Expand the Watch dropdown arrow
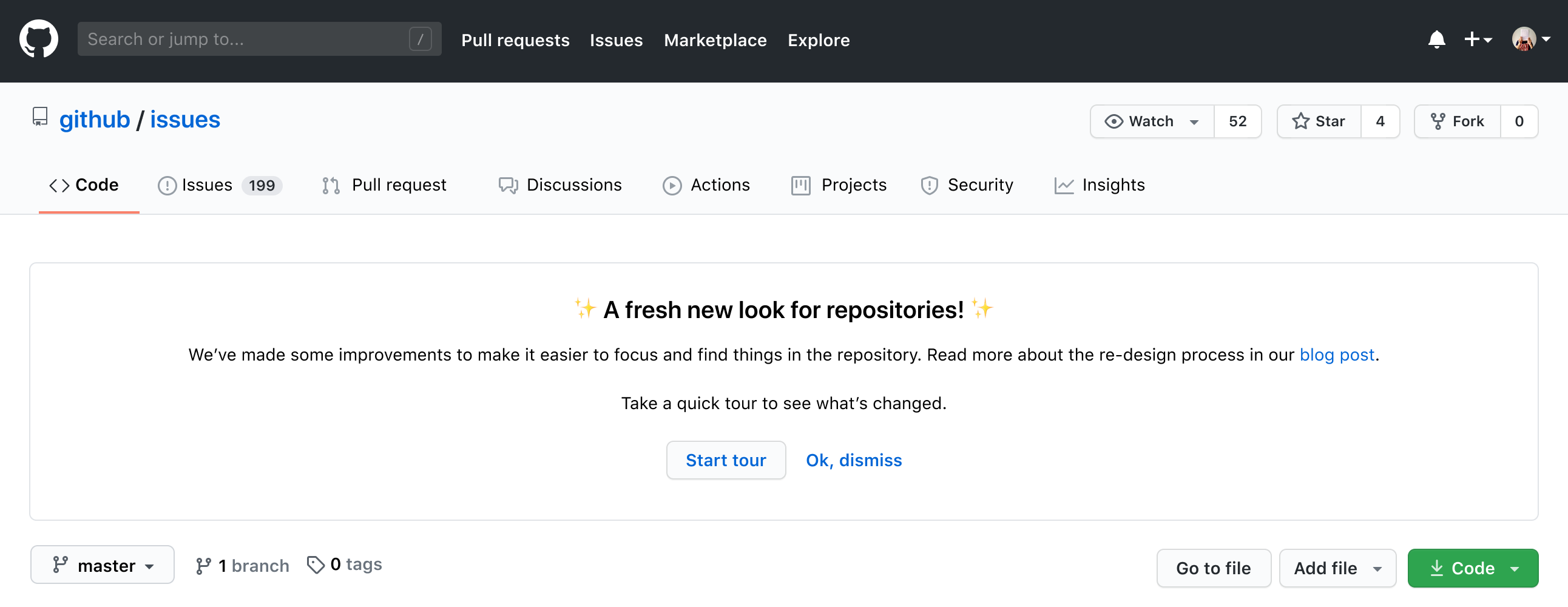The width and height of the screenshot is (1568, 607). pyautogui.click(x=1194, y=123)
